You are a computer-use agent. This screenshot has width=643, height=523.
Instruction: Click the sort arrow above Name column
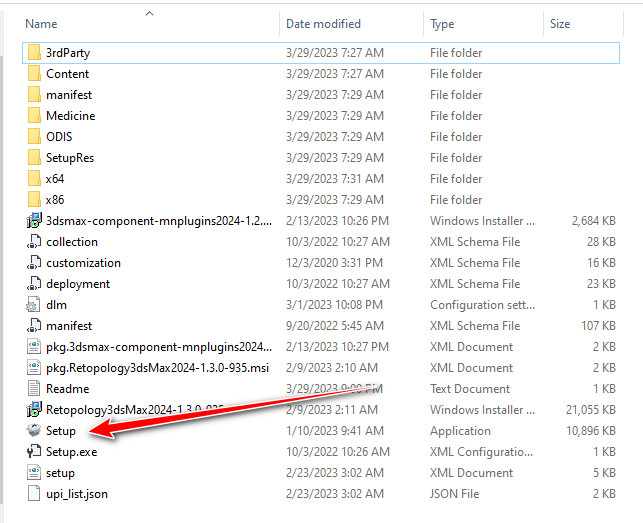[149, 13]
